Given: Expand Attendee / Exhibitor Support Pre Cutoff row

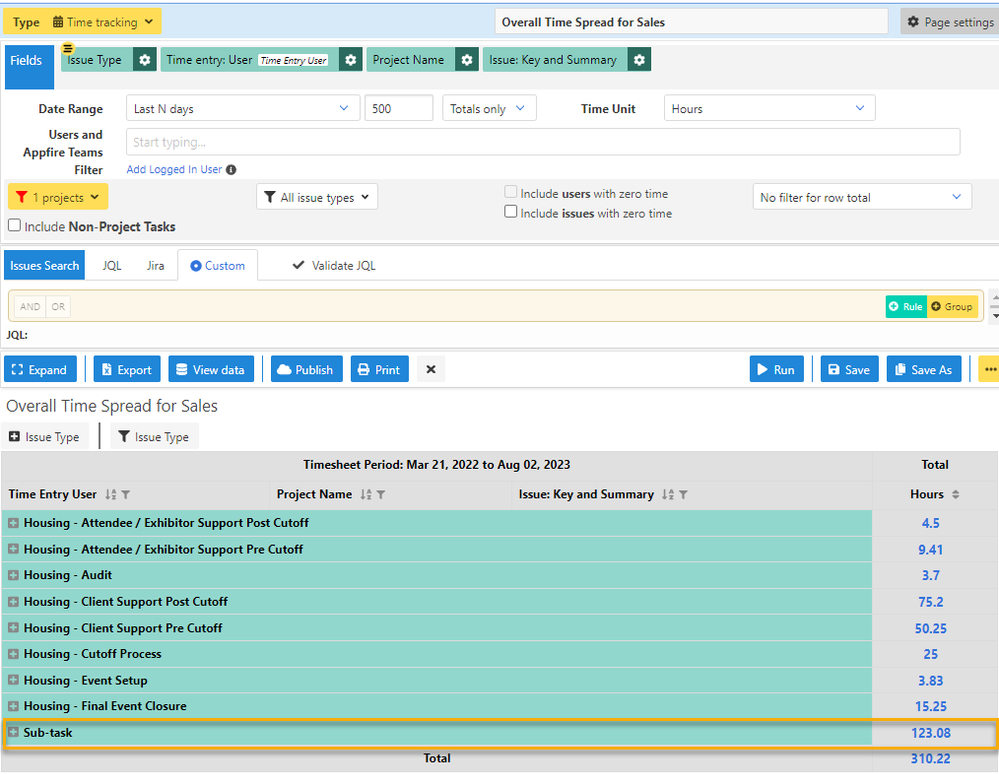Looking at the screenshot, I should pyautogui.click(x=13, y=548).
